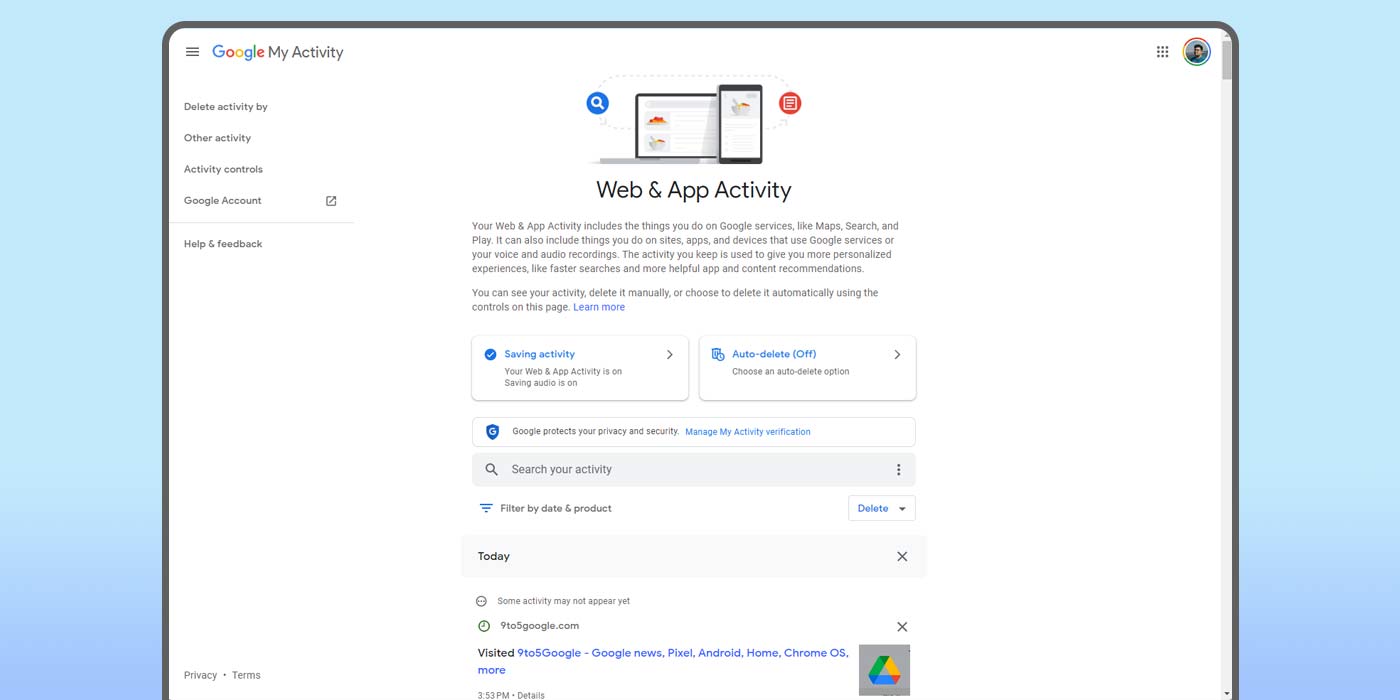This screenshot has width=1400, height=700.
Task: Click the Learn more link
Action: point(598,307)
